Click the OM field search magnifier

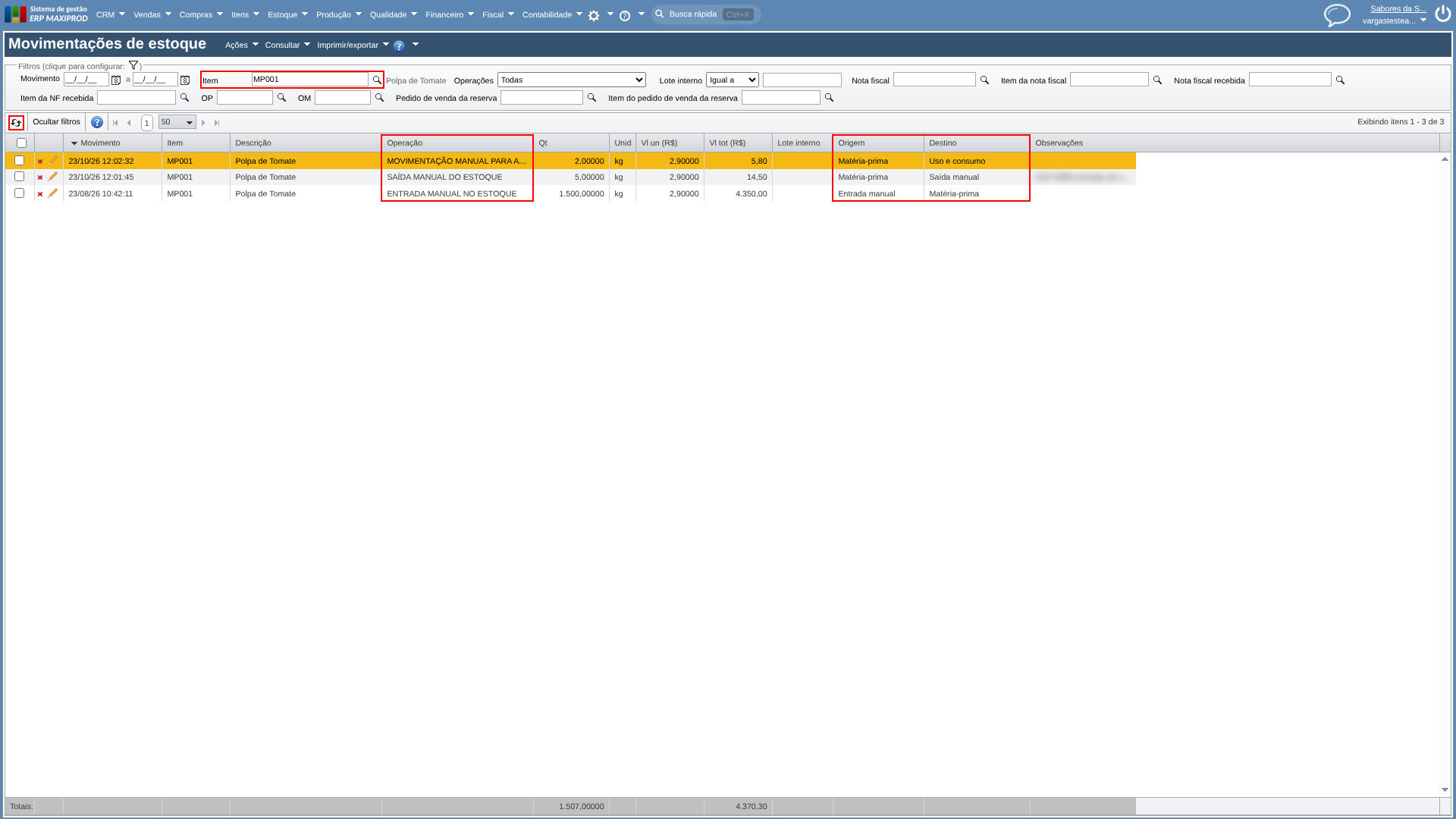pos(379,98)
